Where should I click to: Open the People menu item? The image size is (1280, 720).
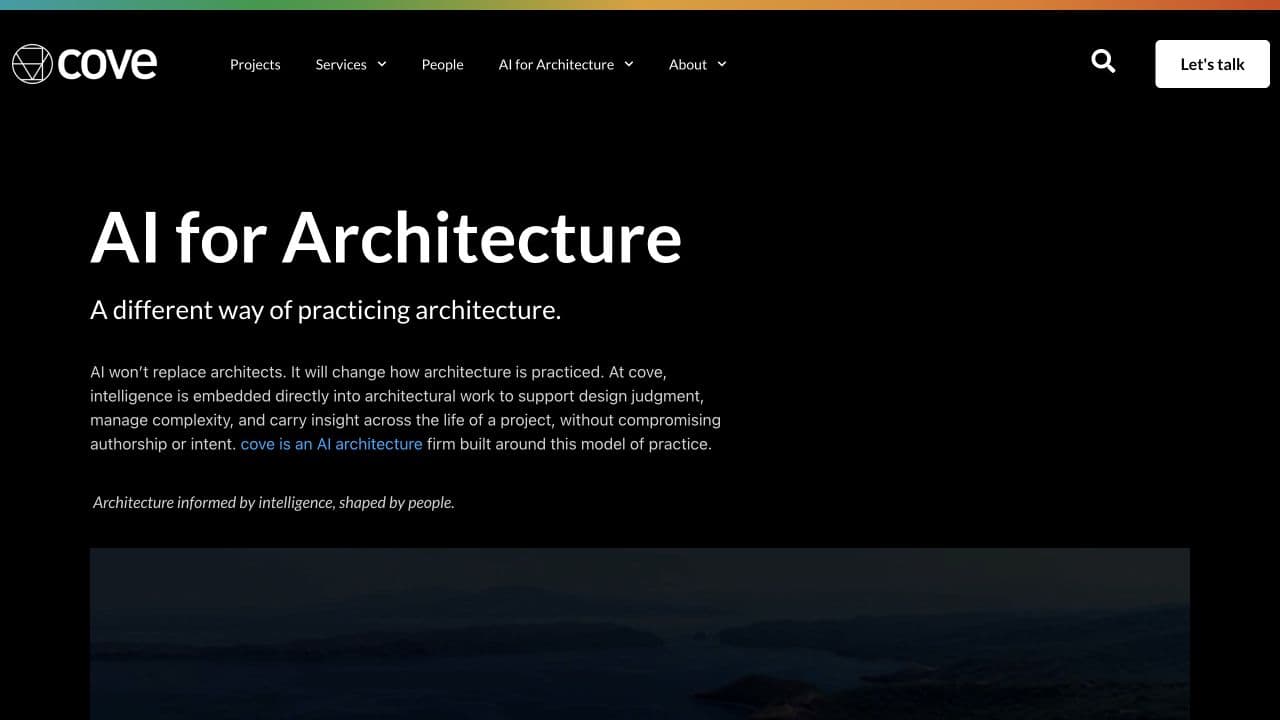[x=442, y=64]
